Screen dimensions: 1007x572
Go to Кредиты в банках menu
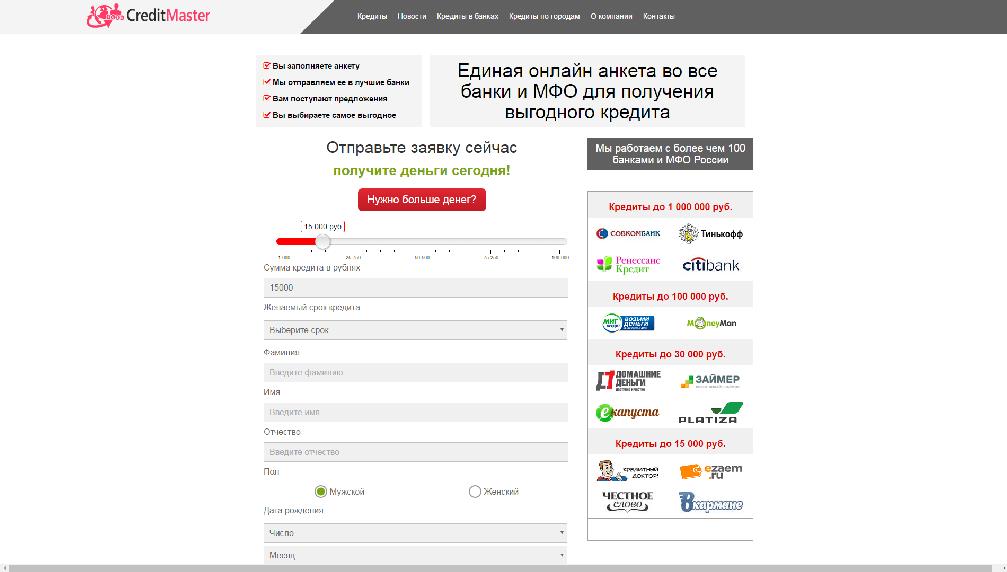coord(468,17)
